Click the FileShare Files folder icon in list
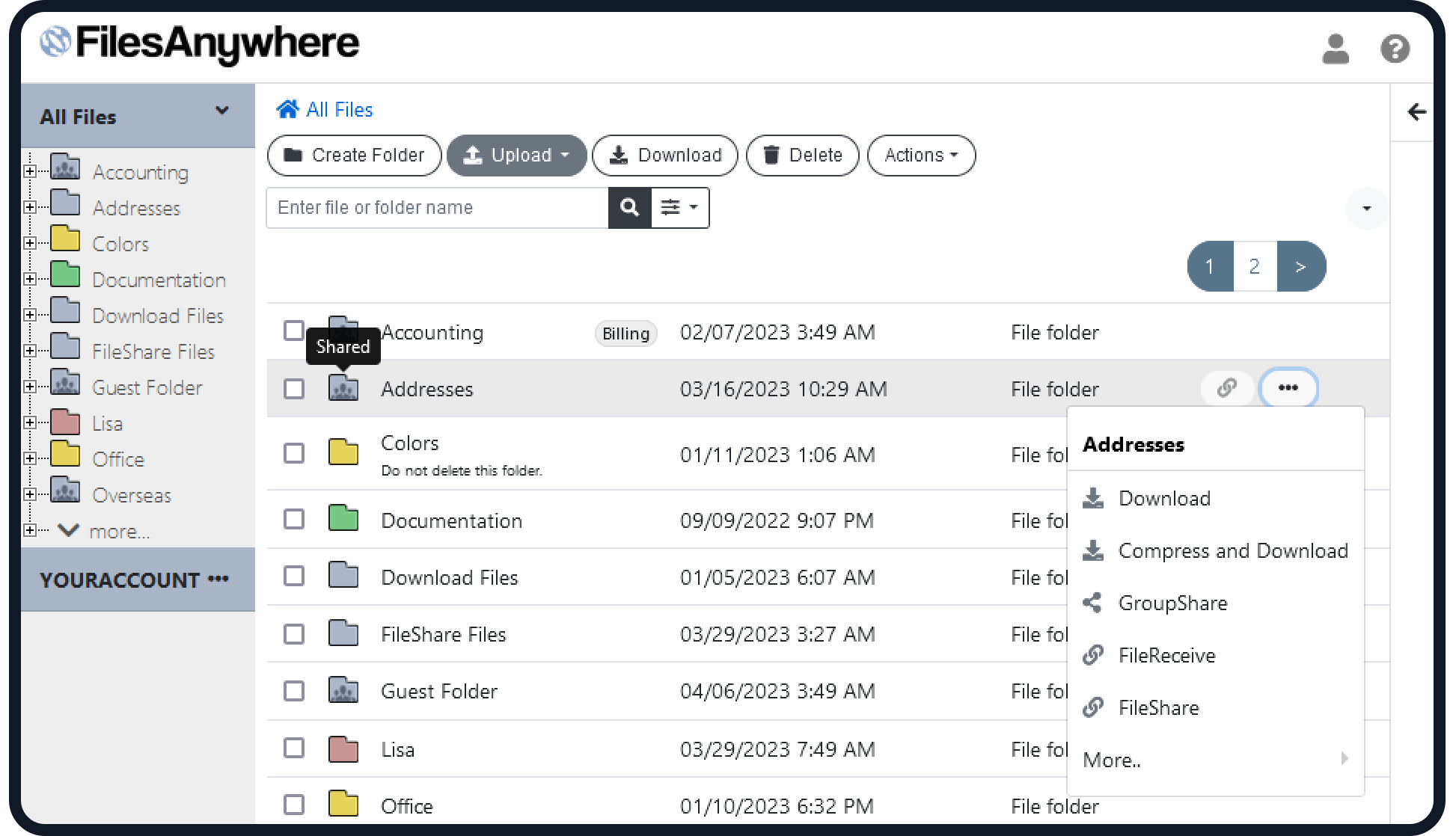 [343, 633]
